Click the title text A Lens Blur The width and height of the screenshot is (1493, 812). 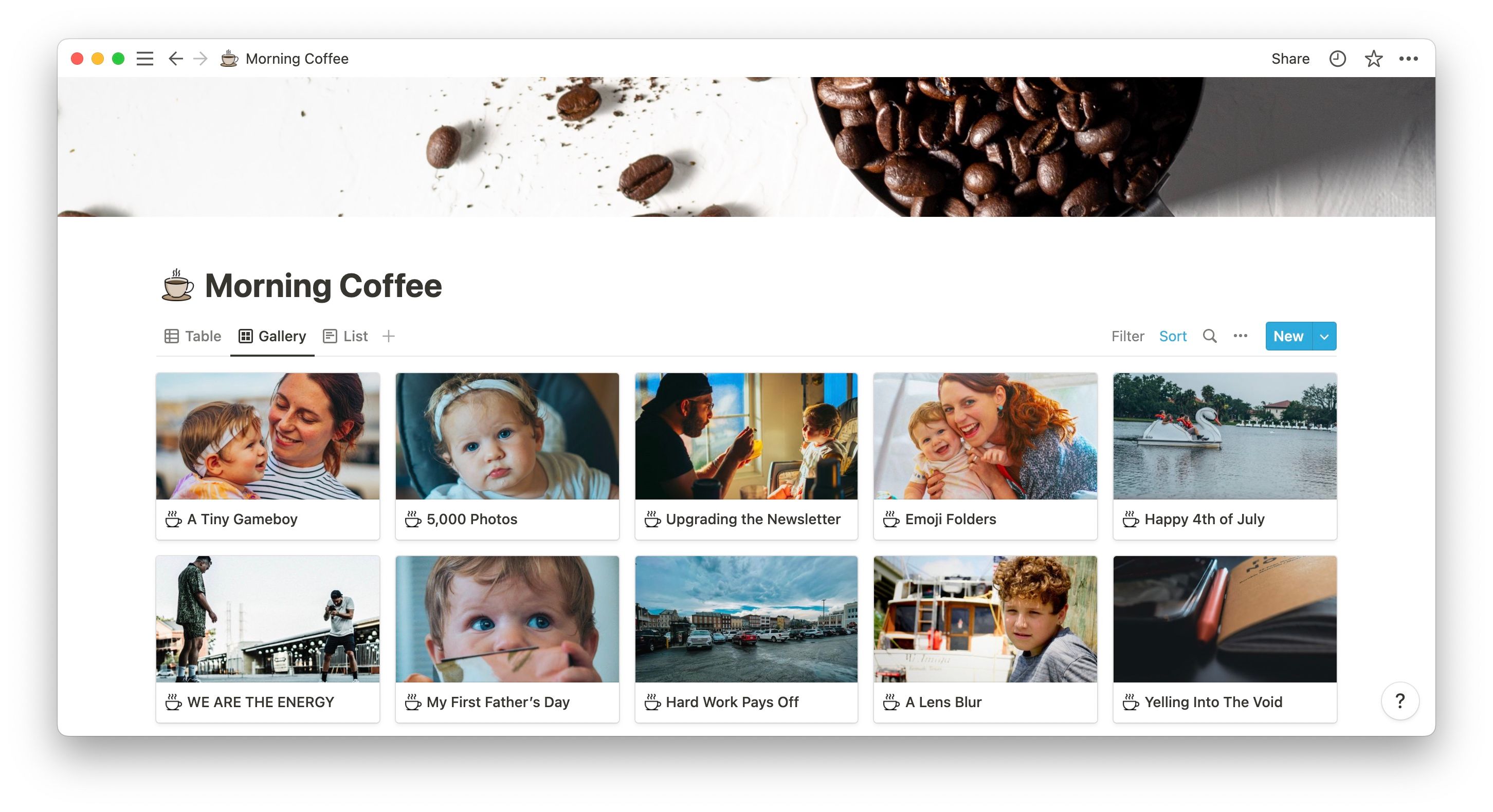(943, 702)
